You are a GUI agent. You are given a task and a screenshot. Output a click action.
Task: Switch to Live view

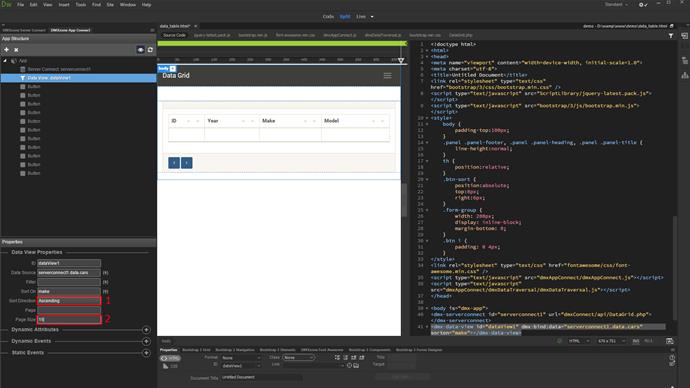click(361, 17)
